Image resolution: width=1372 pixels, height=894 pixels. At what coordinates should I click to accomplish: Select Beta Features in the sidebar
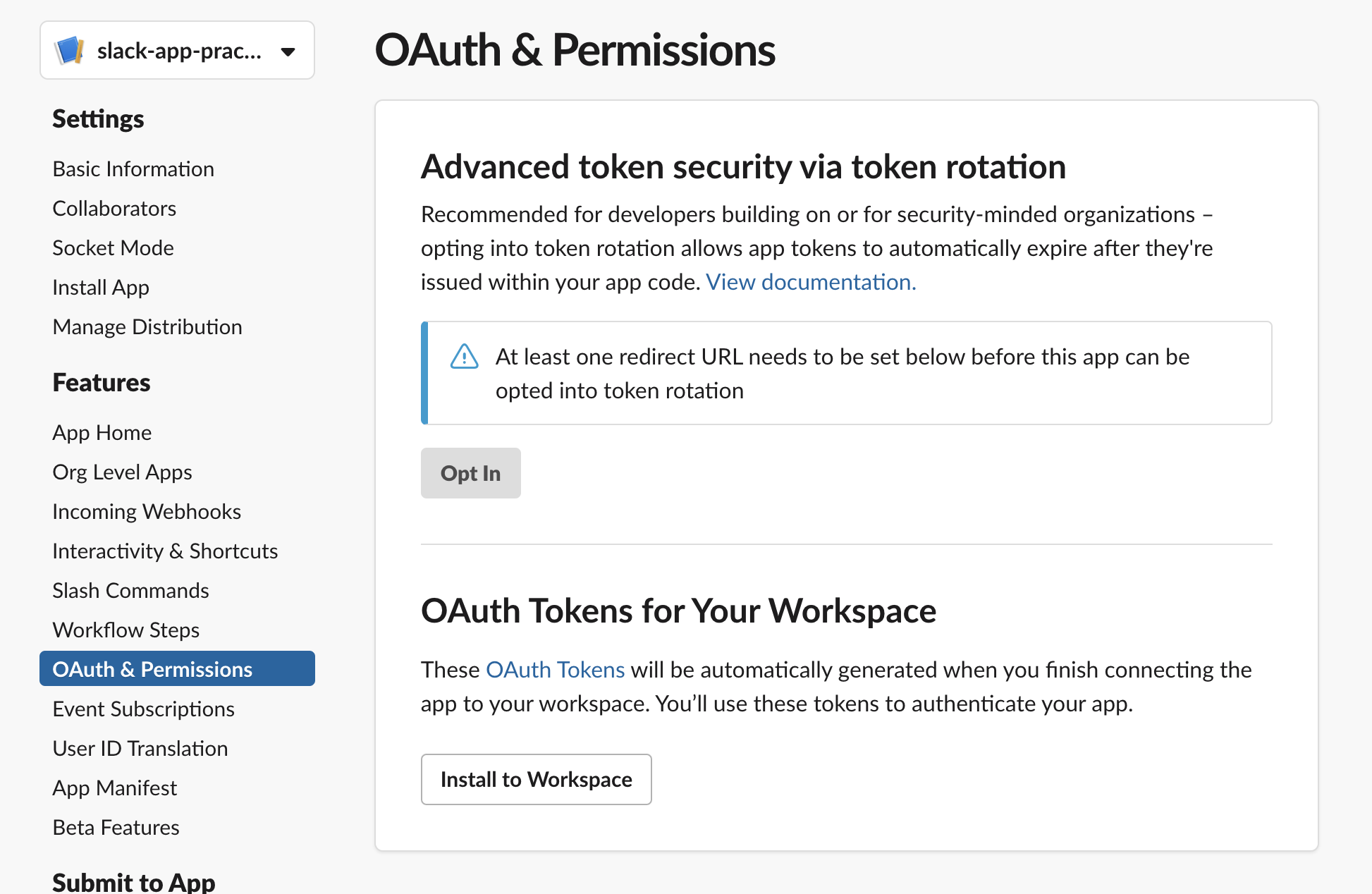[x=115, y=827]
